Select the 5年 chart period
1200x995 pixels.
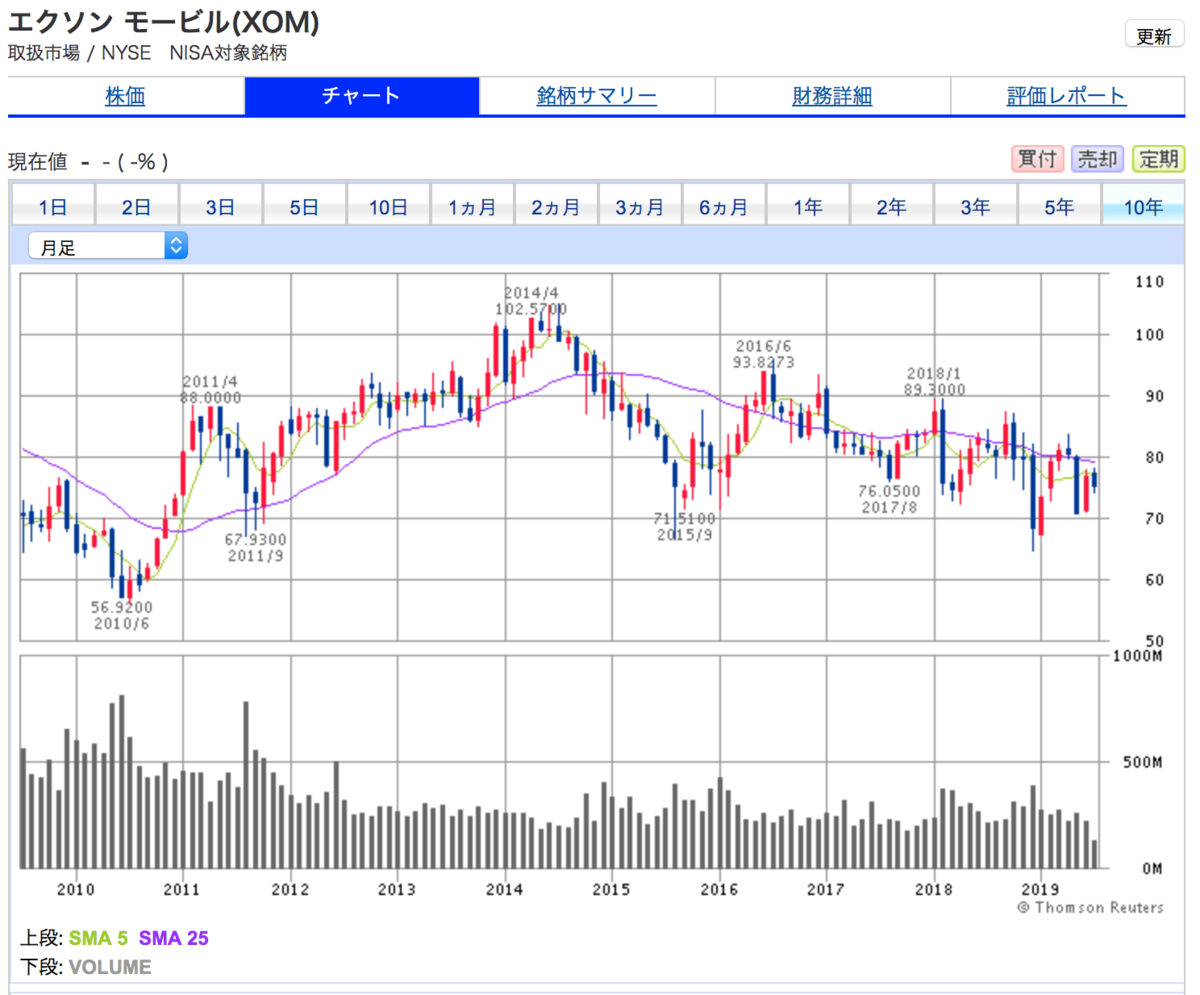(1061, 207)
